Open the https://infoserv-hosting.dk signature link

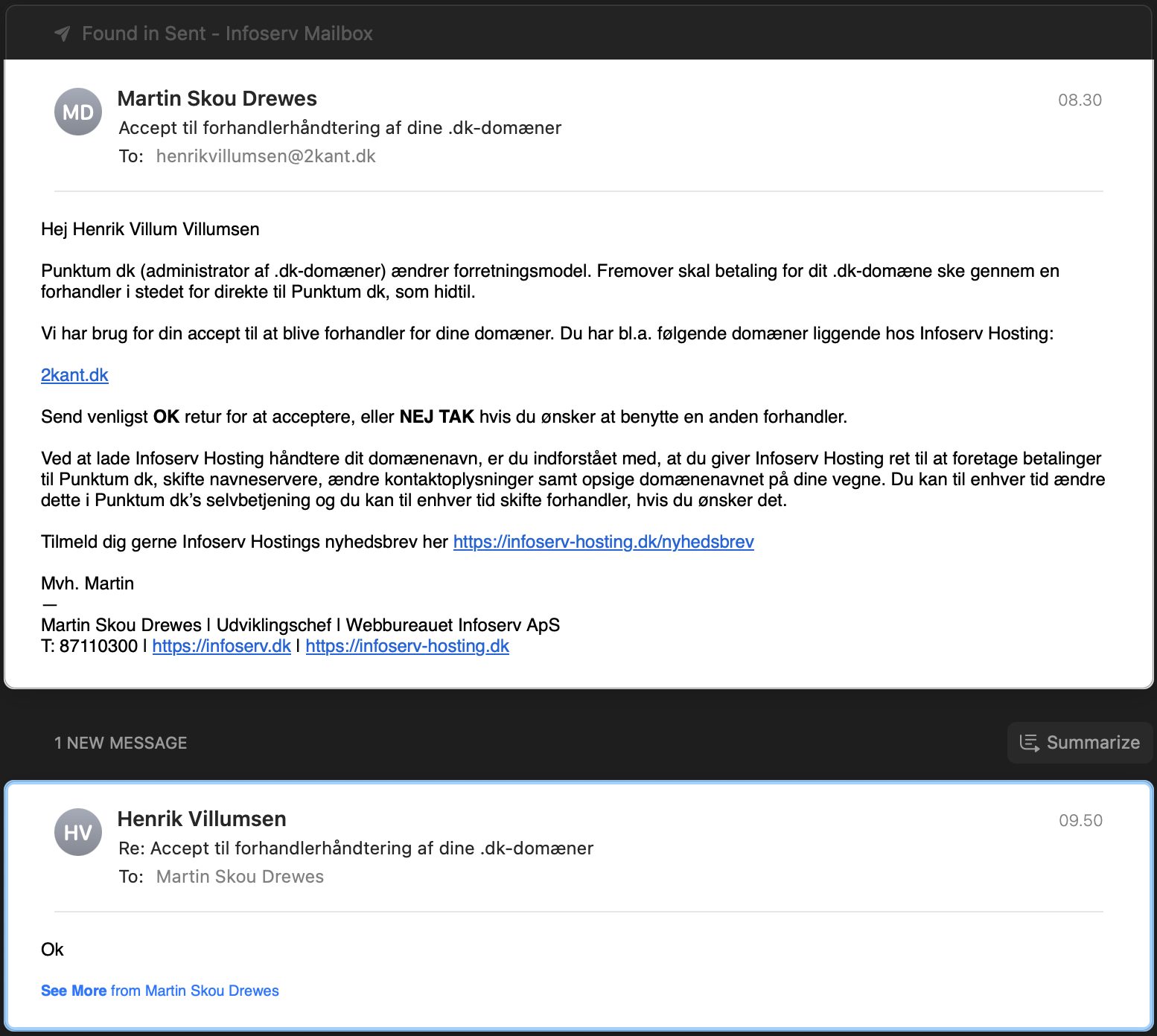(x=407, y=646)
